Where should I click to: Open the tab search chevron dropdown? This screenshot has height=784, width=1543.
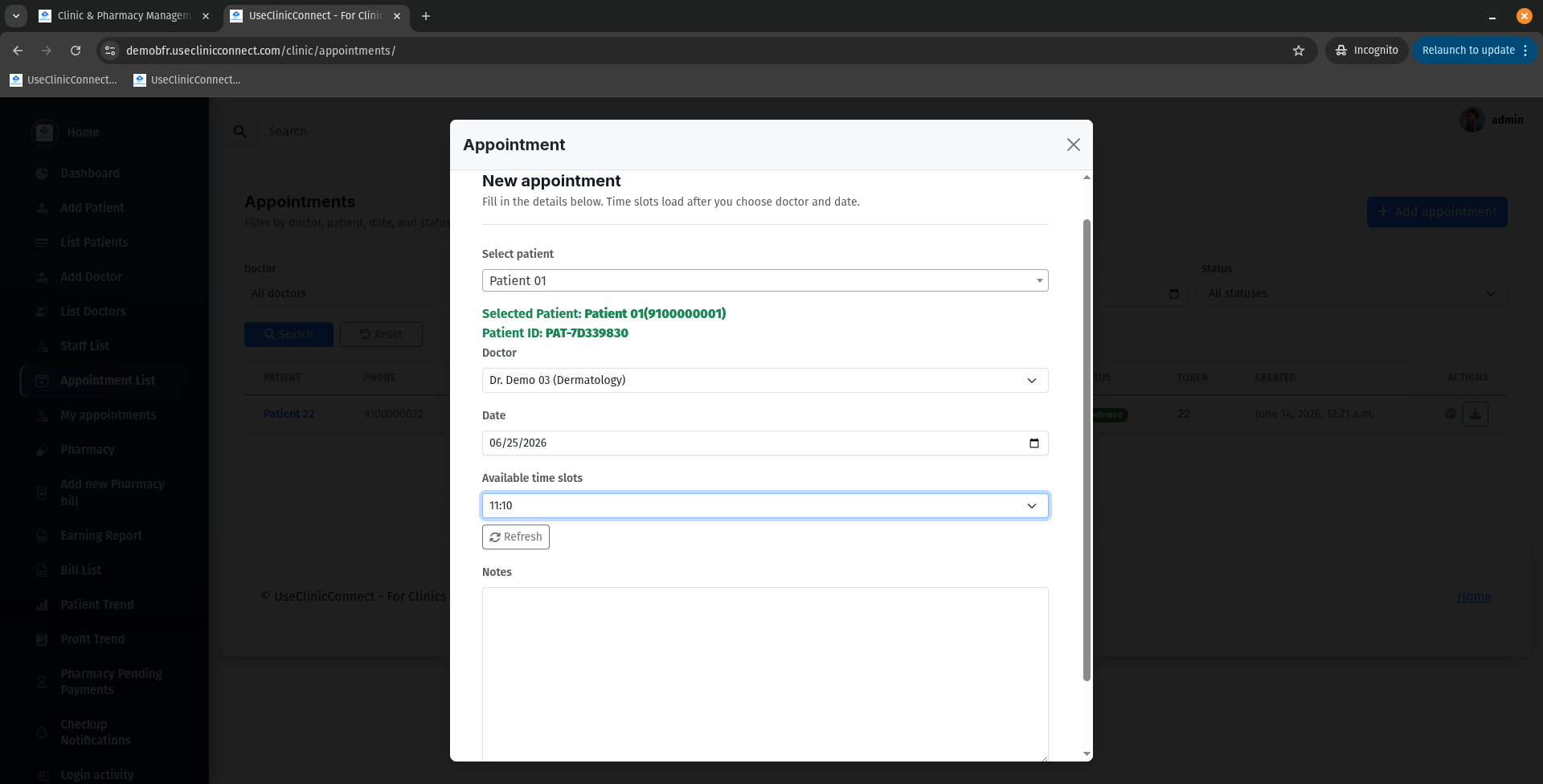[15, 16]
